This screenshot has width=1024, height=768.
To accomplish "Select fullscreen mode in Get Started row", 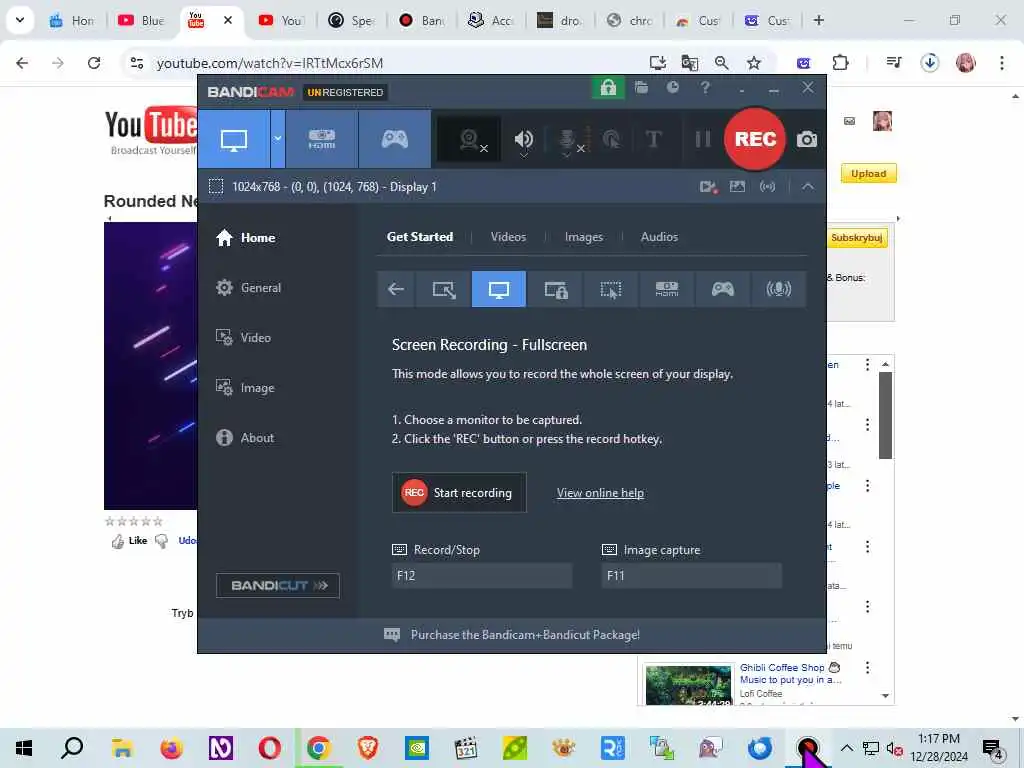I will 499,289.
